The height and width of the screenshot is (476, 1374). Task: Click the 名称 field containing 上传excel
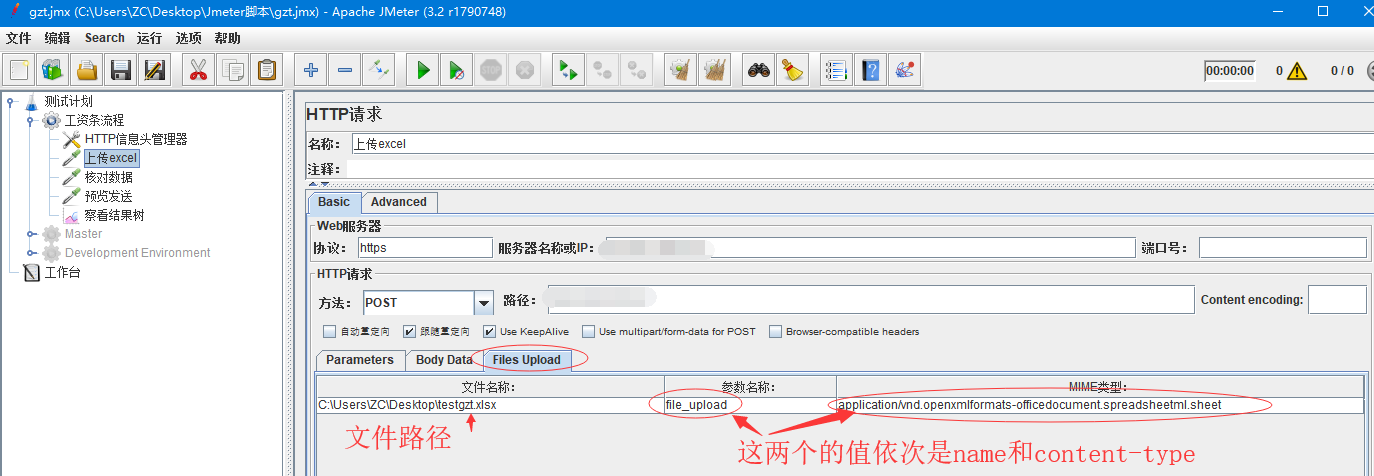(x=862, y=143)
